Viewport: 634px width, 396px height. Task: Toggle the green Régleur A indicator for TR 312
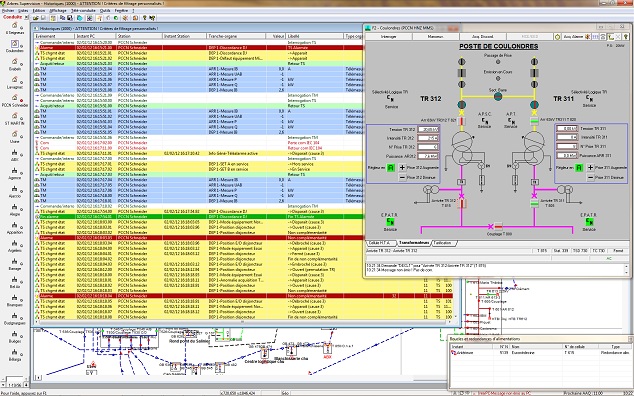tap(391, 167)
